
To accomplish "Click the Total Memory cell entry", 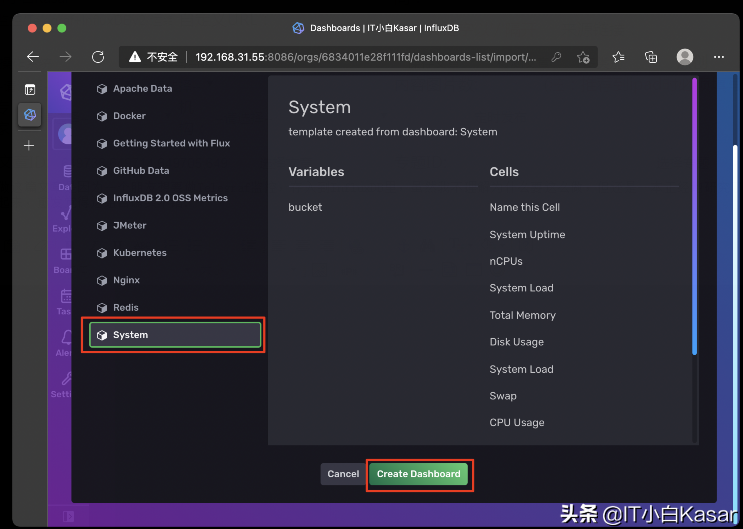I will (x=522, y=315).
